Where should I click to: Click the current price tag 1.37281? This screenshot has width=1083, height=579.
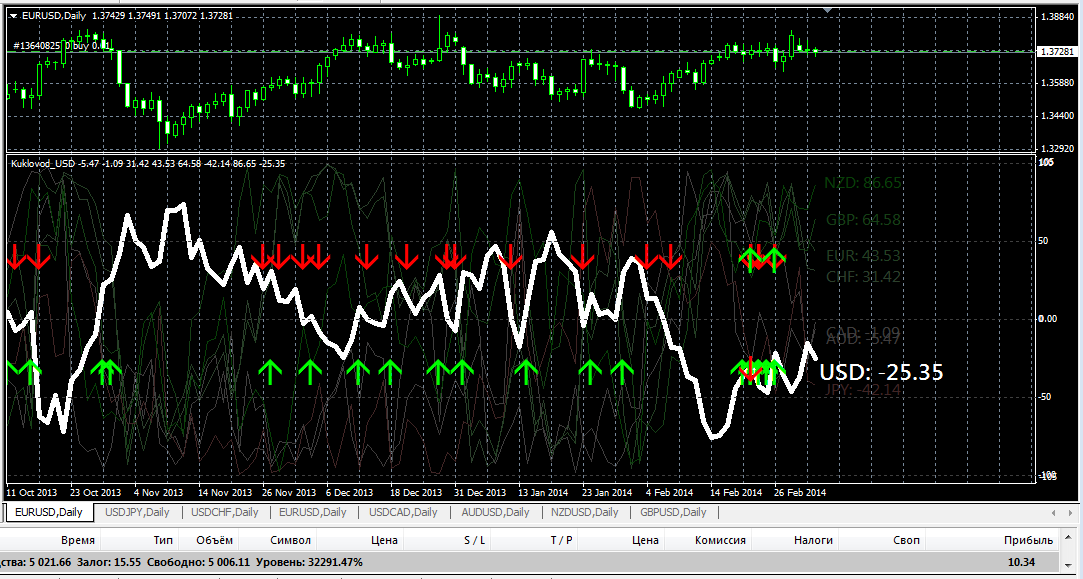[x=1057, y=52]
